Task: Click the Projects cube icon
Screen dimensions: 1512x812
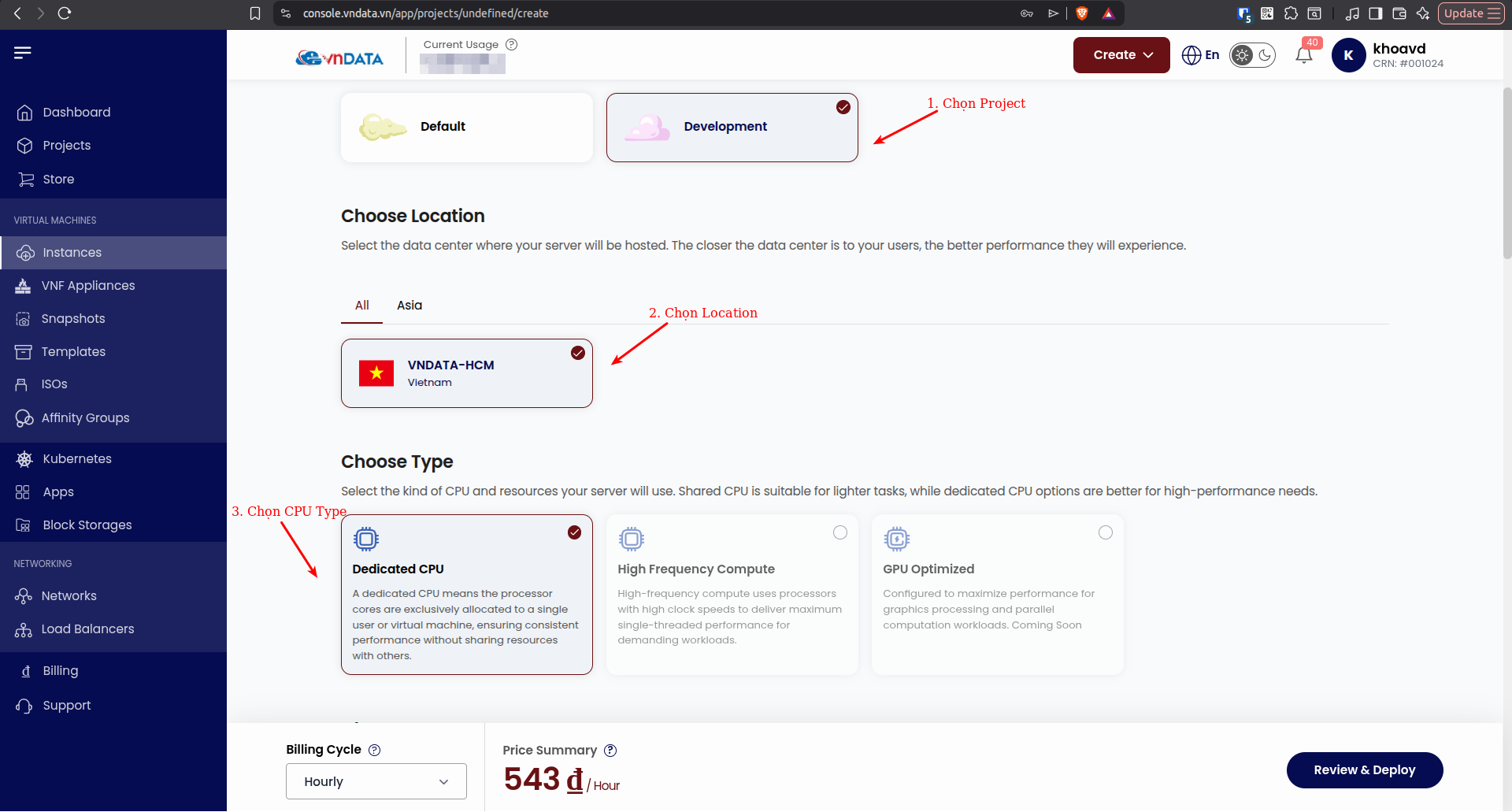Action: [24, 146]
